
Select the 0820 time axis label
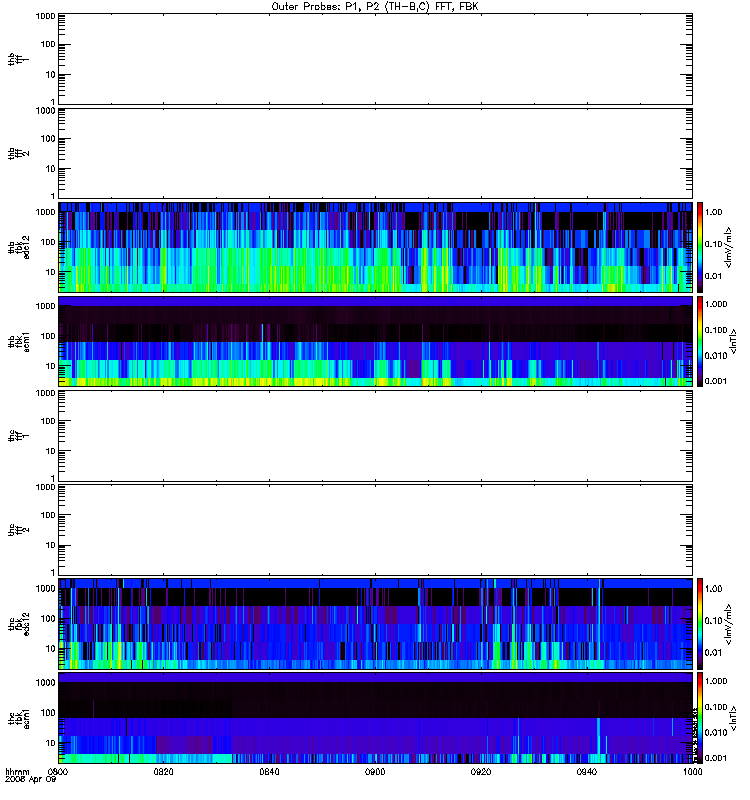pyautogui.click(x=163, y=772)
